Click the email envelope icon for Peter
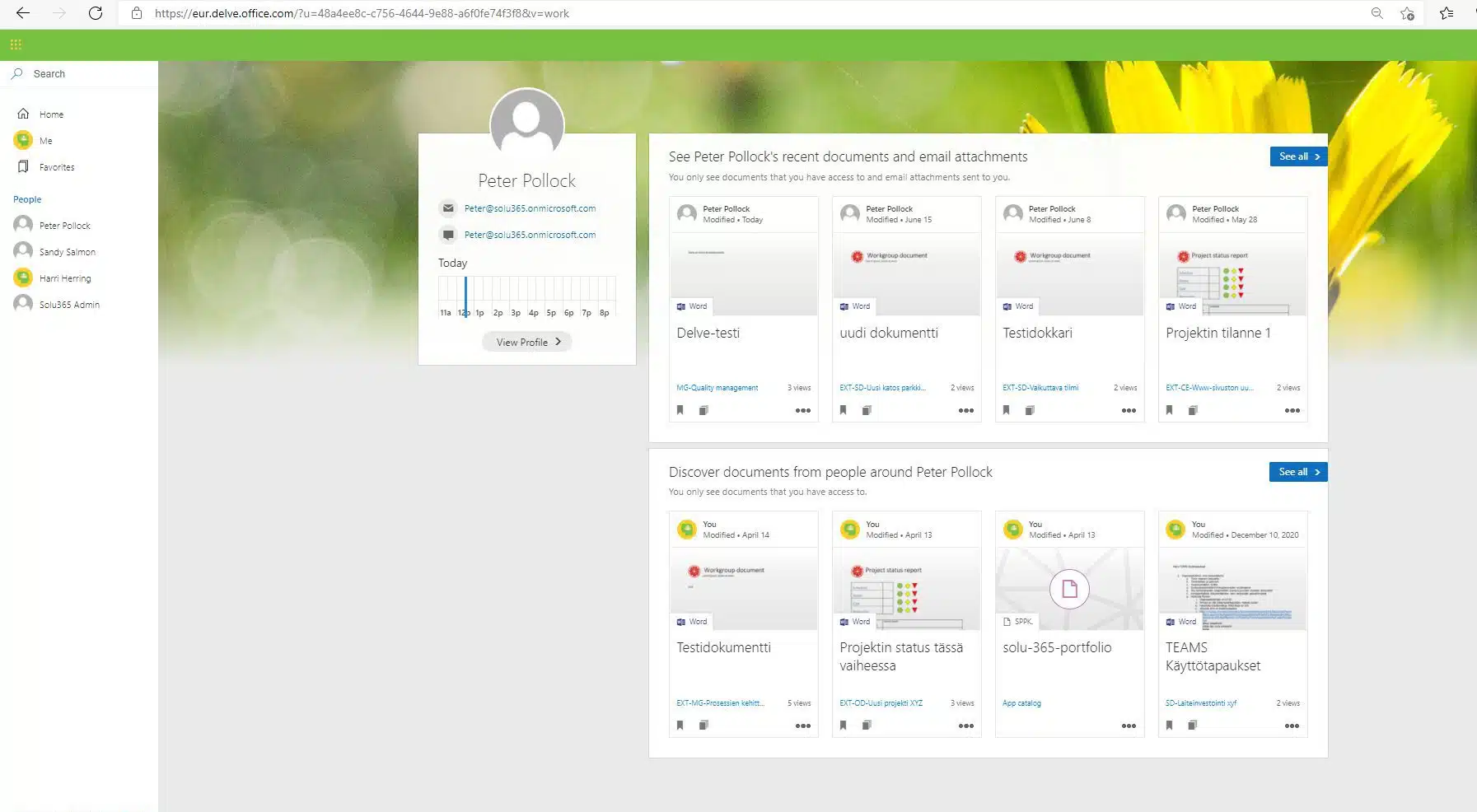Screen dimensions: 1477x812 [448, 208]
